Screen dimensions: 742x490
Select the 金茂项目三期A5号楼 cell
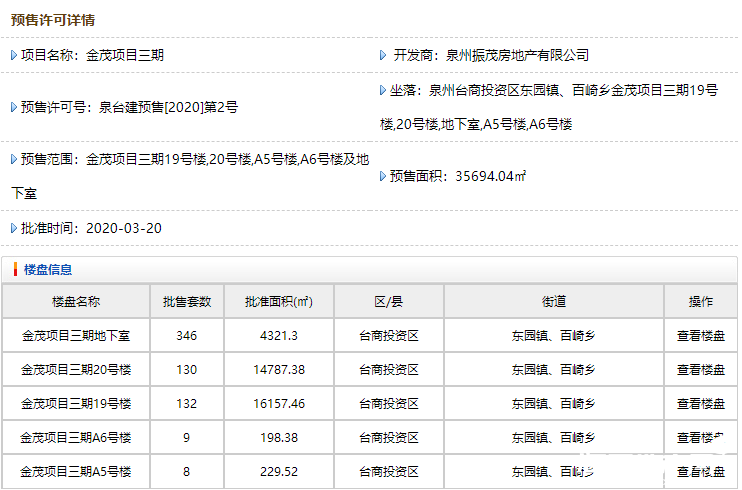76,472
